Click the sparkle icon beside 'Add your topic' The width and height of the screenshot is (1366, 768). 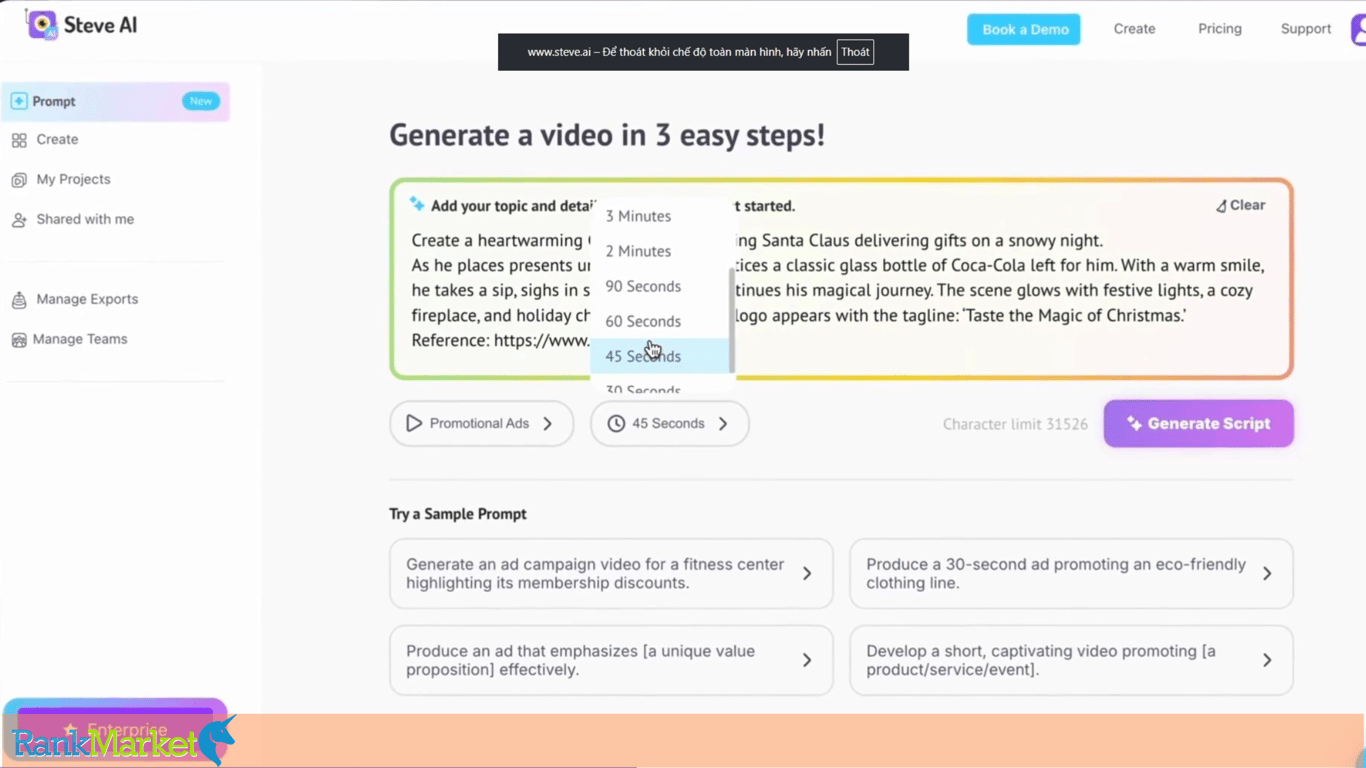417,204
